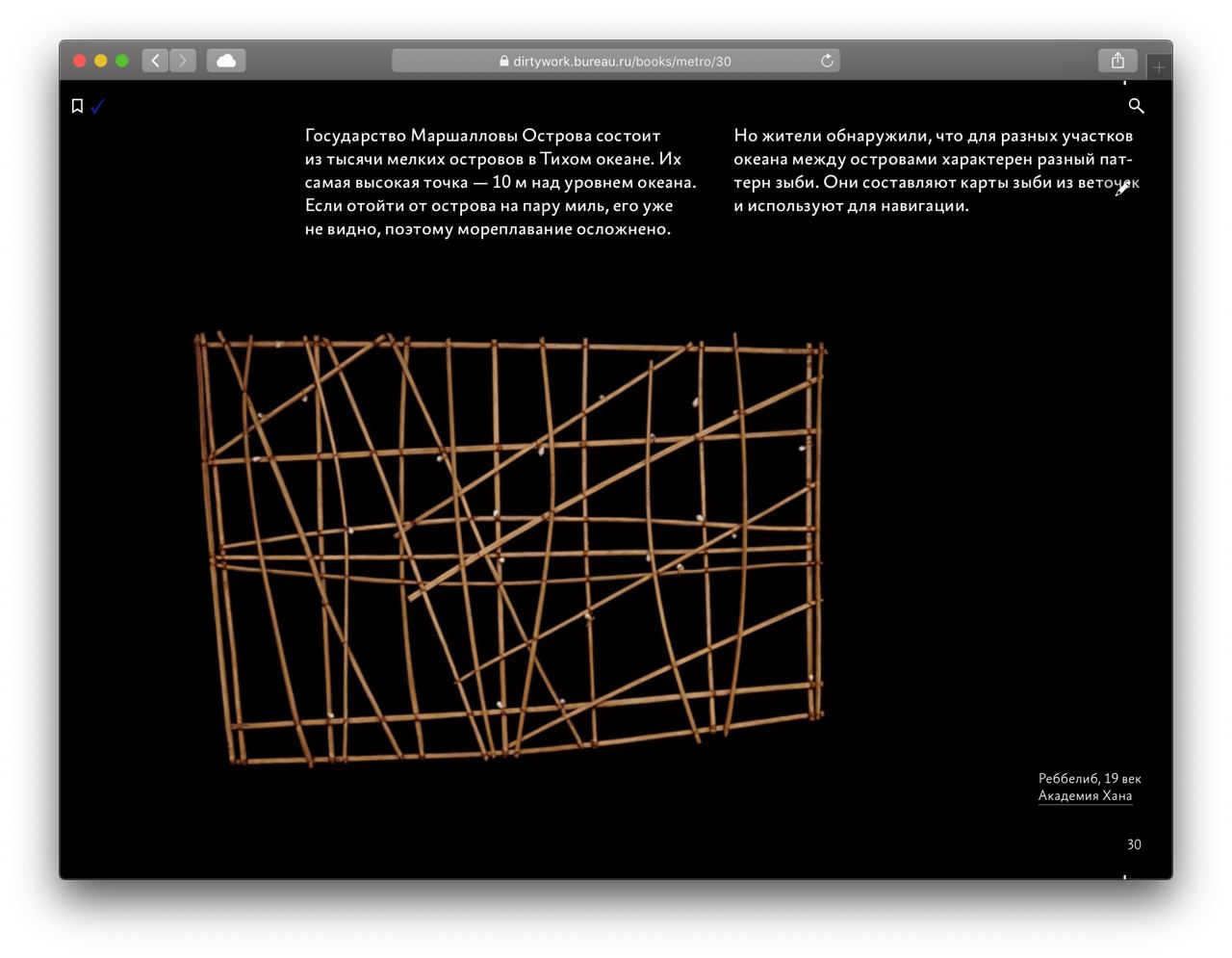
Task: Click the iCloud tabs button
Action: click(x=226, y=61)
